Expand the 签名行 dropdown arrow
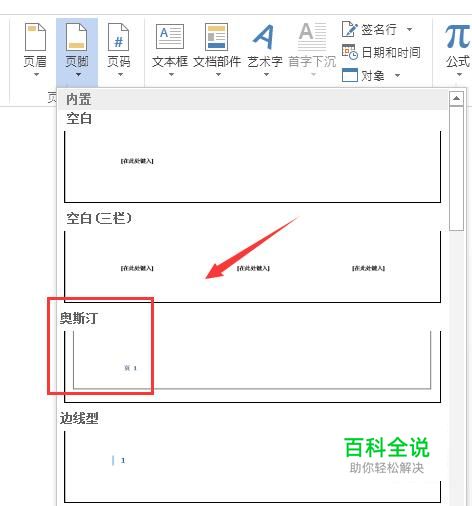The width and height of the screenshot is (472, 506). point(409,29)
